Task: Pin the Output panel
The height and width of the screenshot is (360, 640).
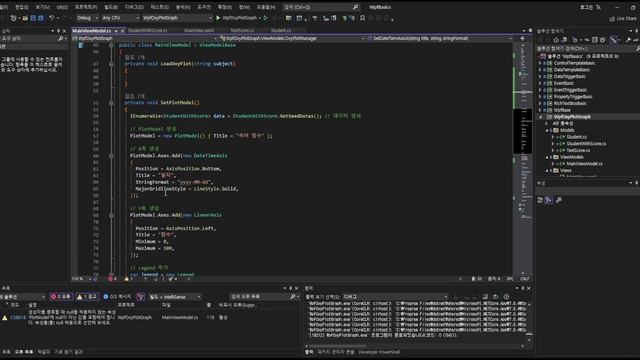Action: pyautogui.click(x=522, y=288)
